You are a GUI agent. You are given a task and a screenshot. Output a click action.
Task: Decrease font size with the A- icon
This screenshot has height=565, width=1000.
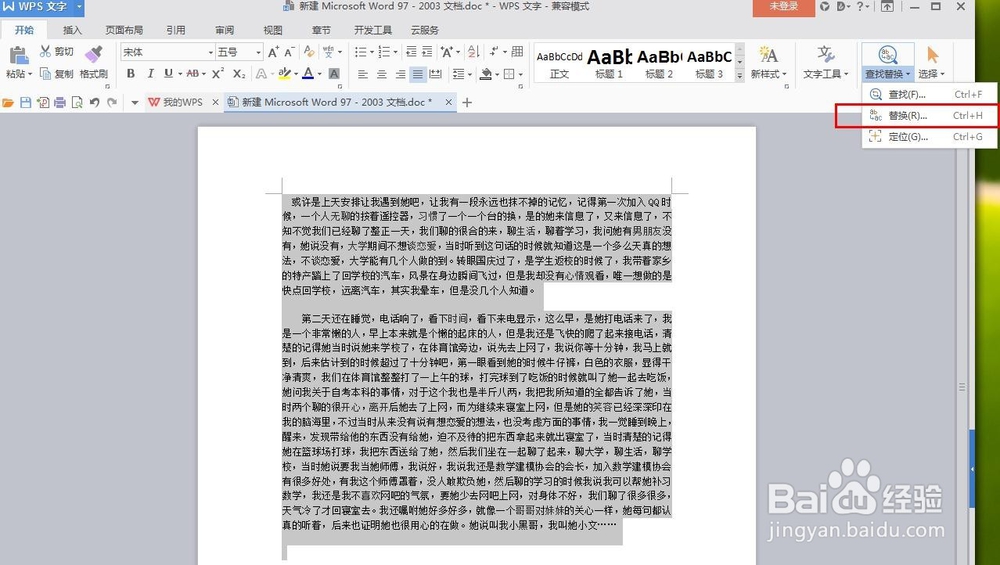289,52
